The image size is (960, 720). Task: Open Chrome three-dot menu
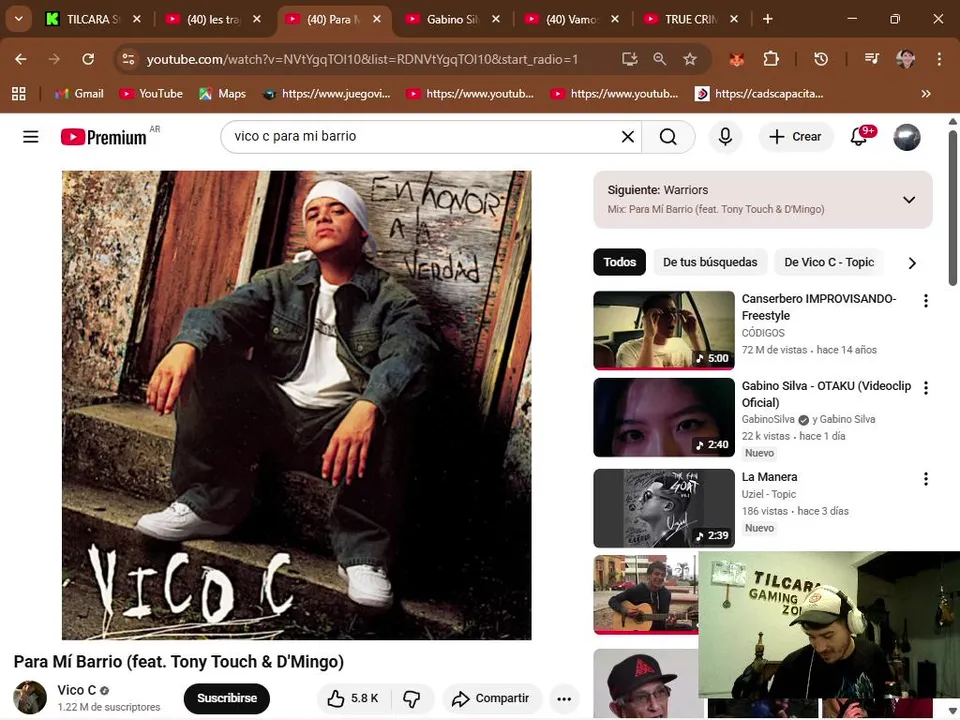[939, 59]
